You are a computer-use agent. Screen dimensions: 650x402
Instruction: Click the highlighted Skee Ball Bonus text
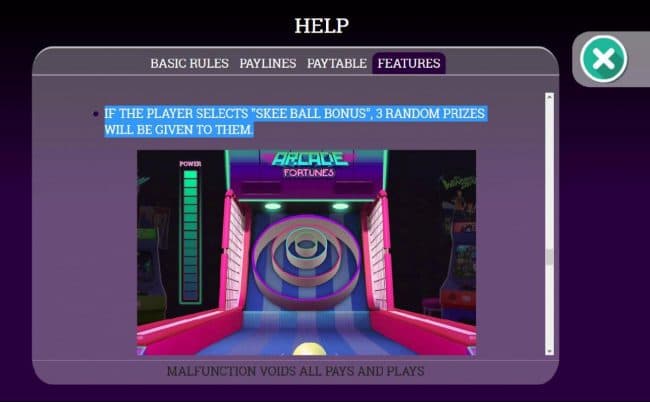pos(294,122)
